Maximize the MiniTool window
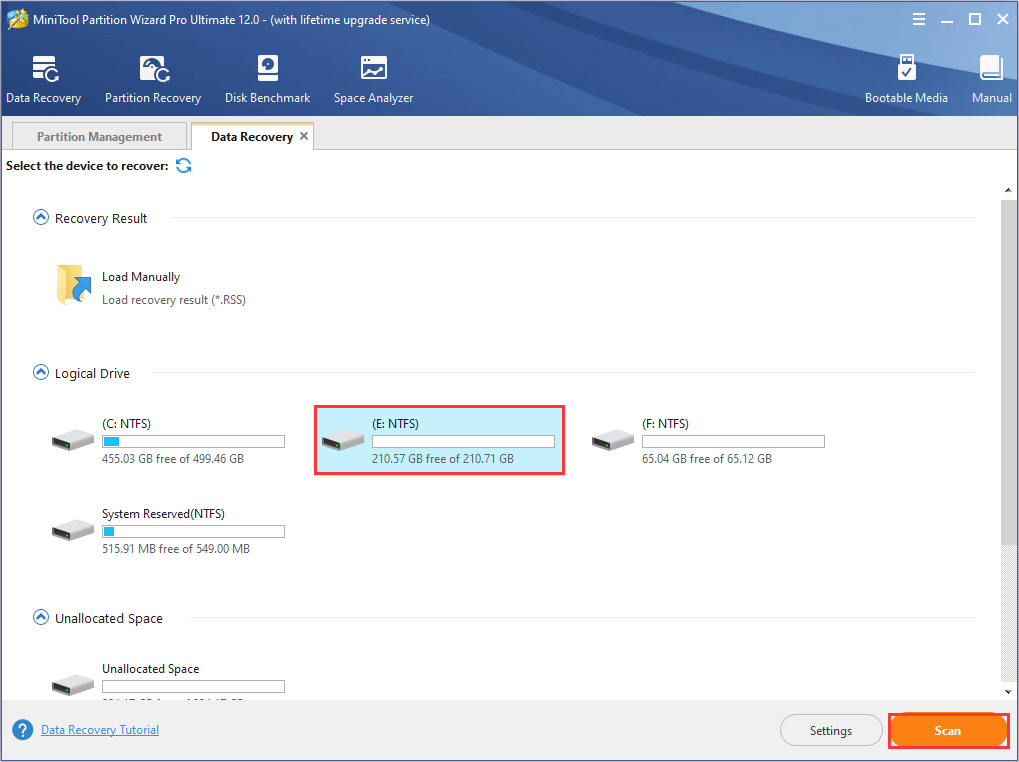Screen dimensions: 1019x762 pos(975,19)
